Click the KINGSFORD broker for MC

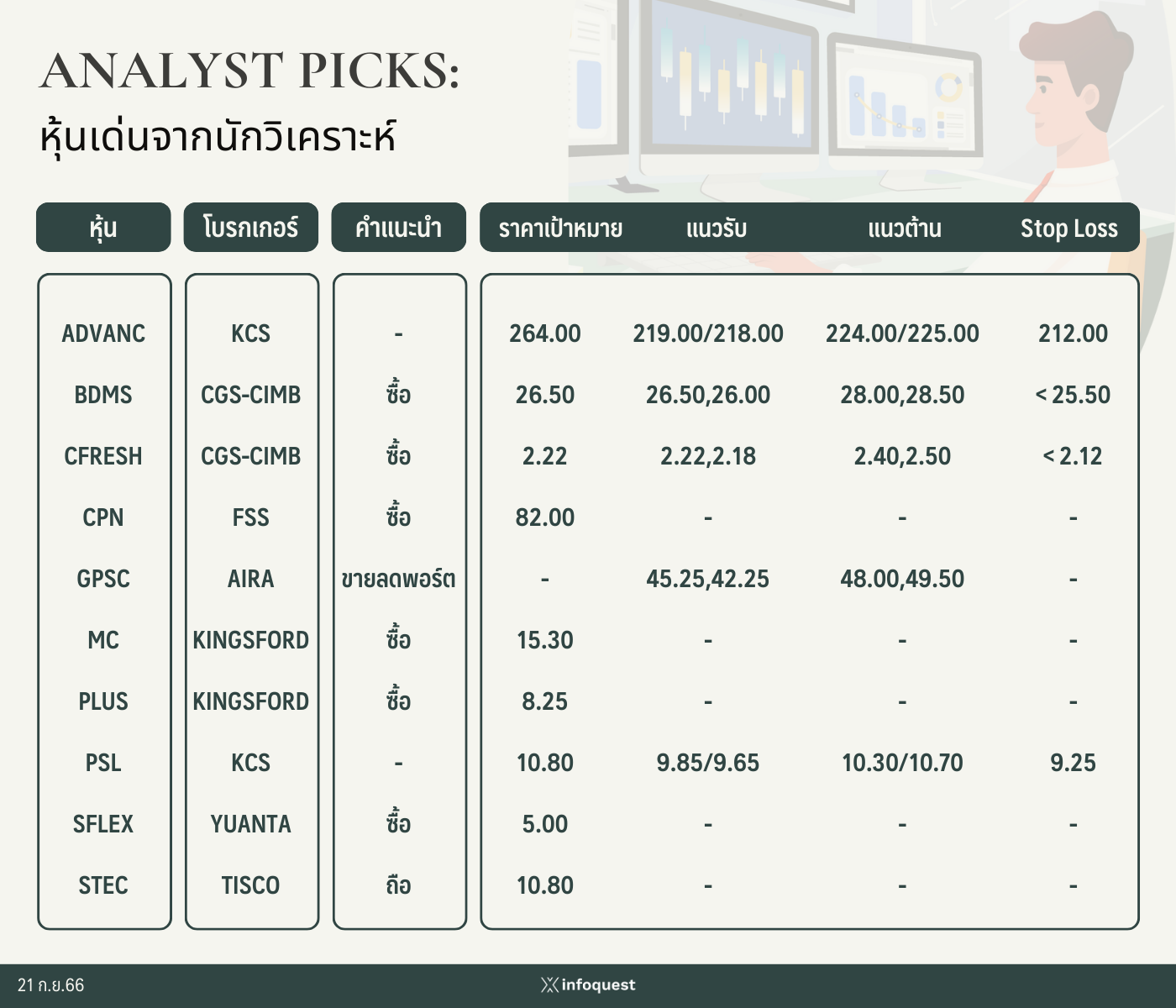[x=251, y=640]
